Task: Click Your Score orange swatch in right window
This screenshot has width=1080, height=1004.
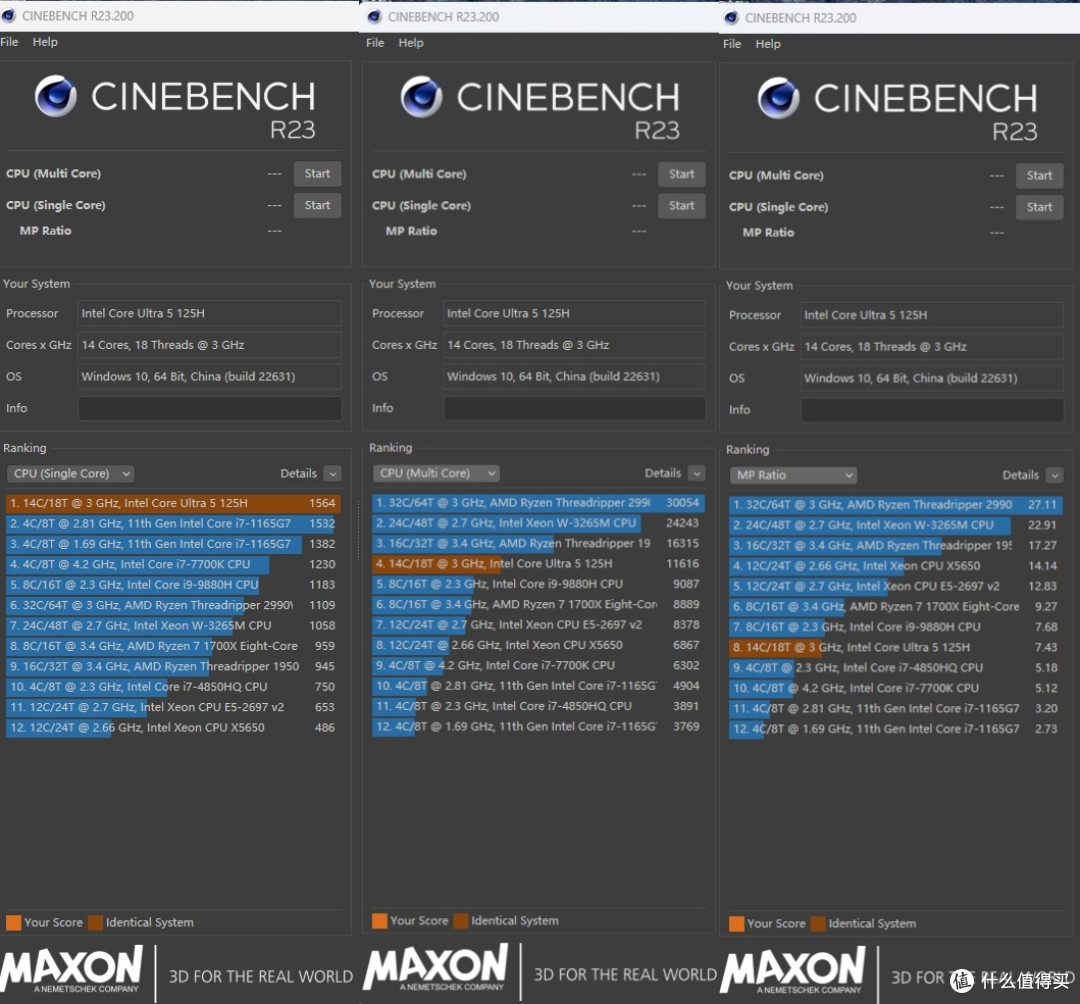Action: [736, 924]
